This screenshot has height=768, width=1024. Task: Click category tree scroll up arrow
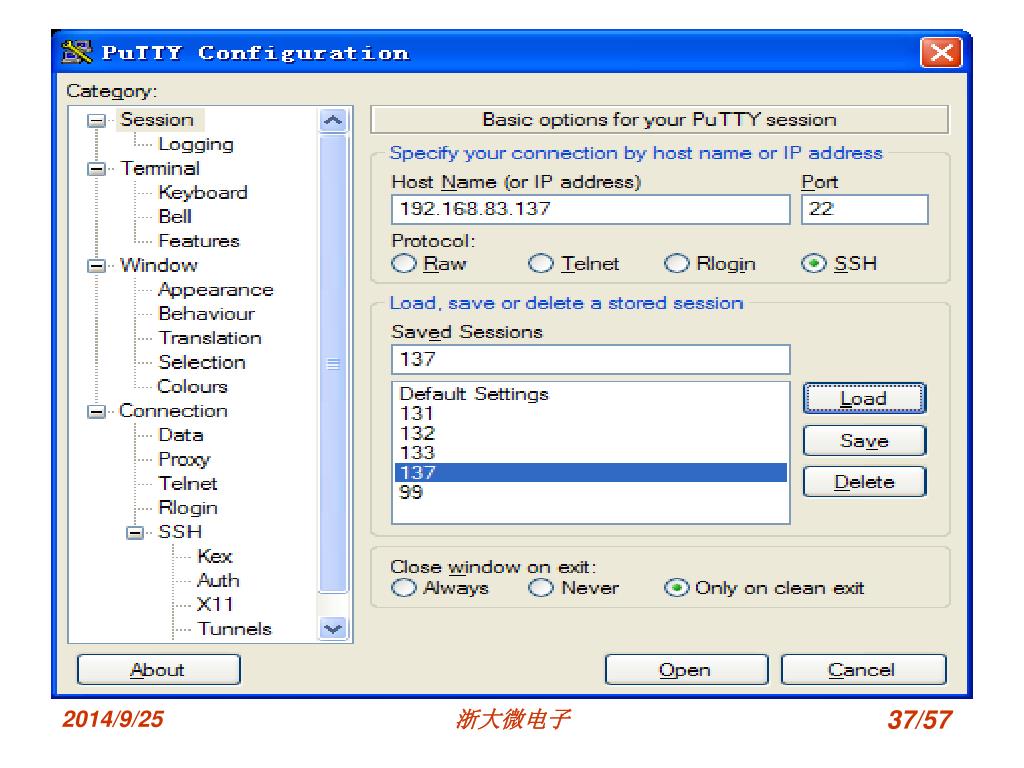pyautogui.click(x=333, y=120)
